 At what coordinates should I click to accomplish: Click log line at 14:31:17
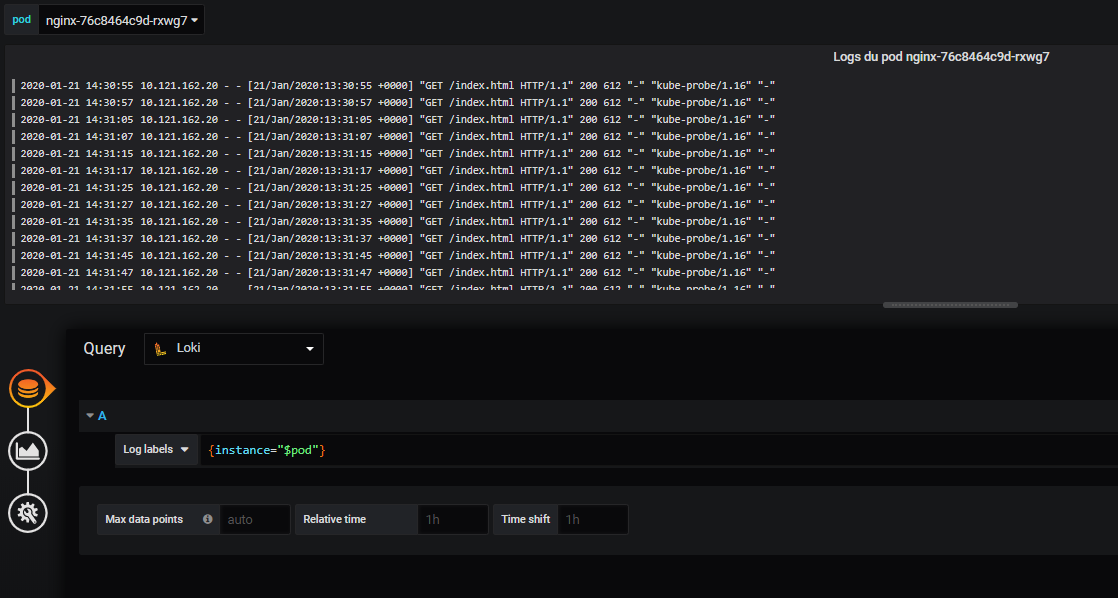click(x=397, y=170)
